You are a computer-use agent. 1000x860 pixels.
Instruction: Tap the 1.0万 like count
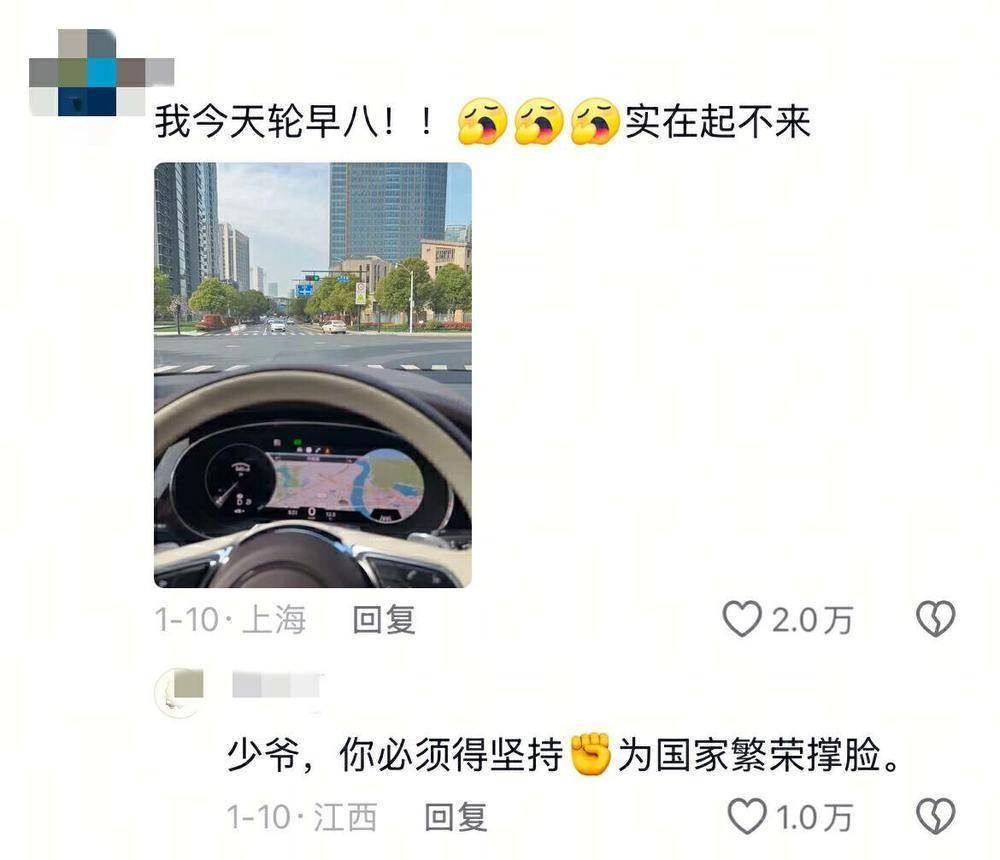tap(814, 817)
